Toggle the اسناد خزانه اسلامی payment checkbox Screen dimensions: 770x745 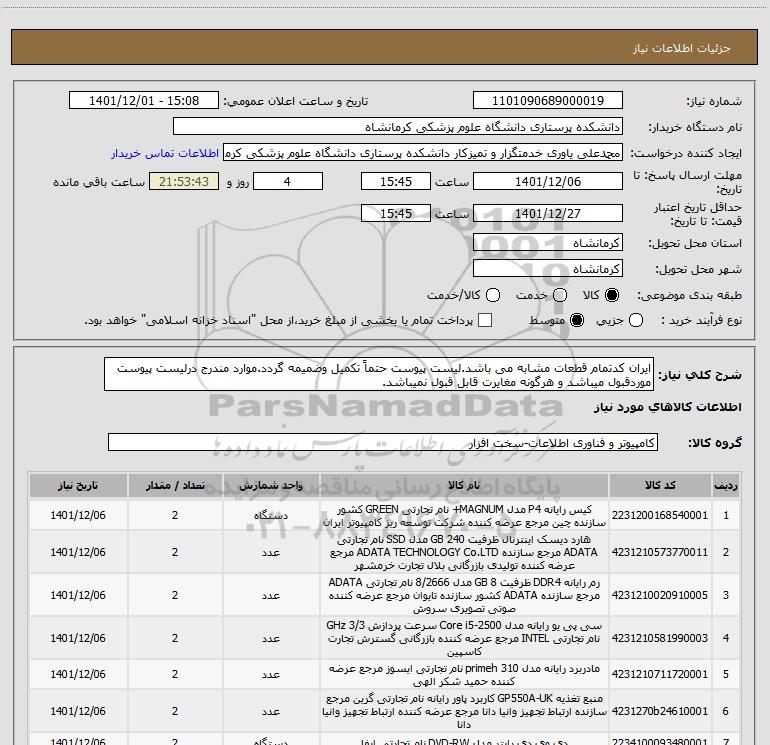(485, 320)
